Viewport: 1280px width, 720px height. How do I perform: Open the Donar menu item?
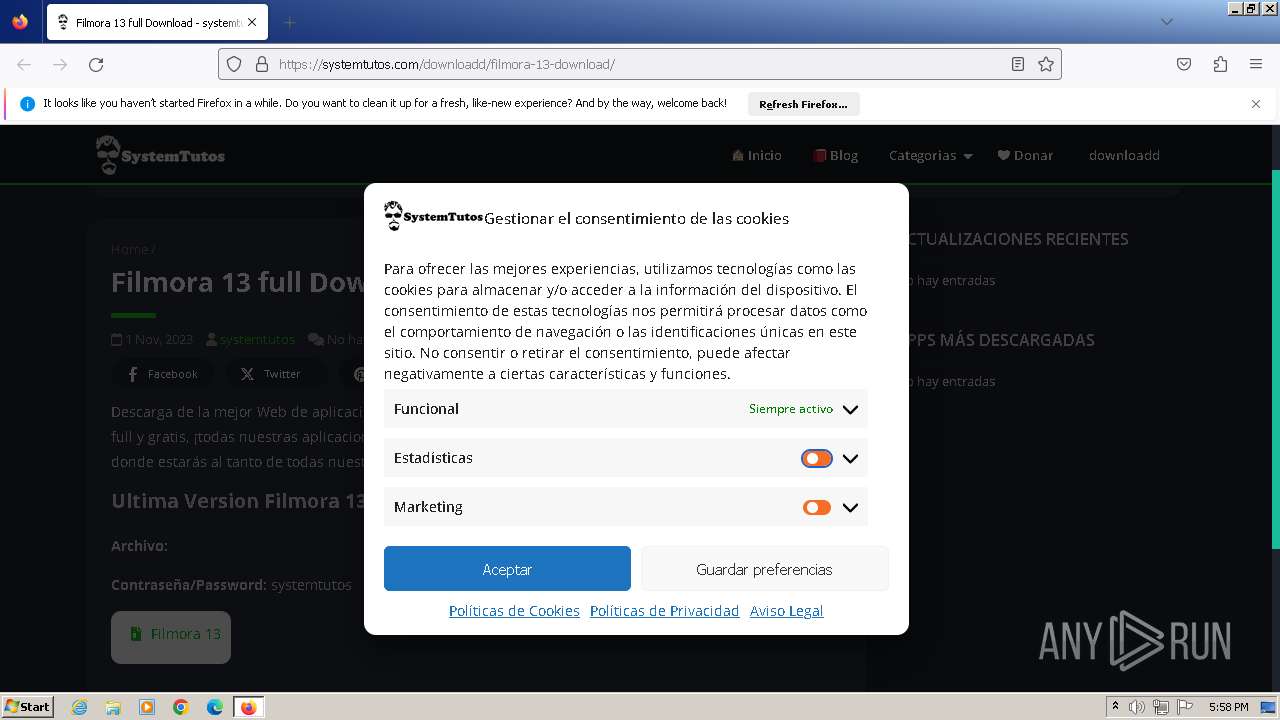click(x=1025, y=155)
